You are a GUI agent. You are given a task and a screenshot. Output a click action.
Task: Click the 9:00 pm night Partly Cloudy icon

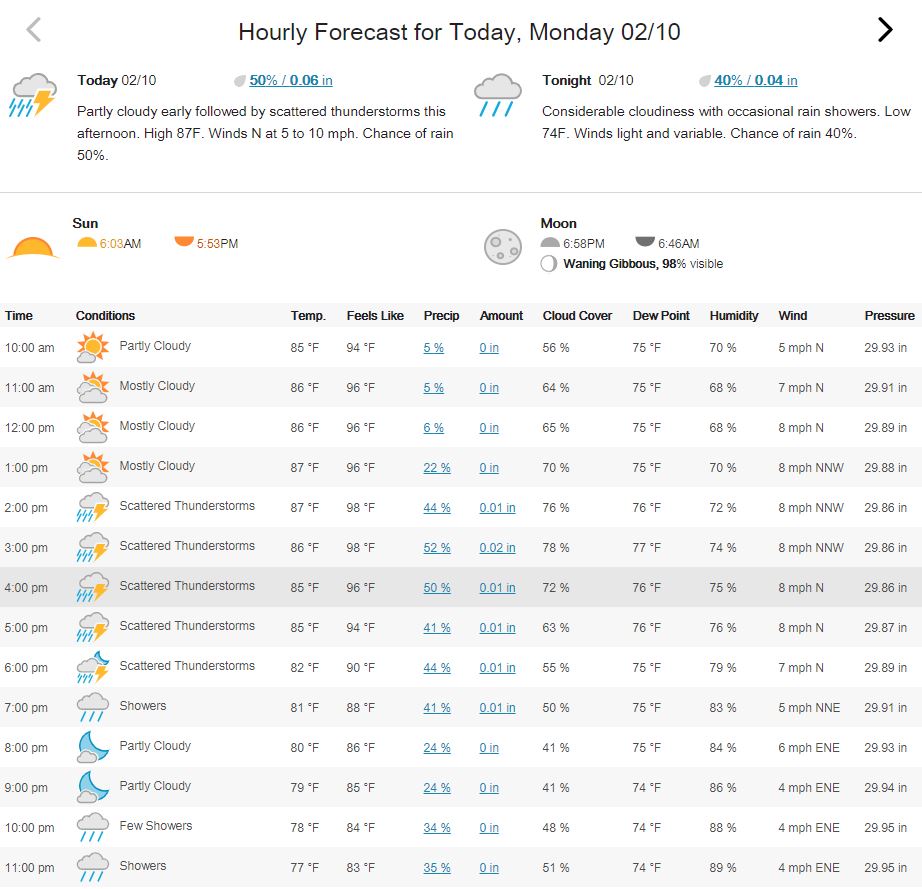click(x=93, y=787)
